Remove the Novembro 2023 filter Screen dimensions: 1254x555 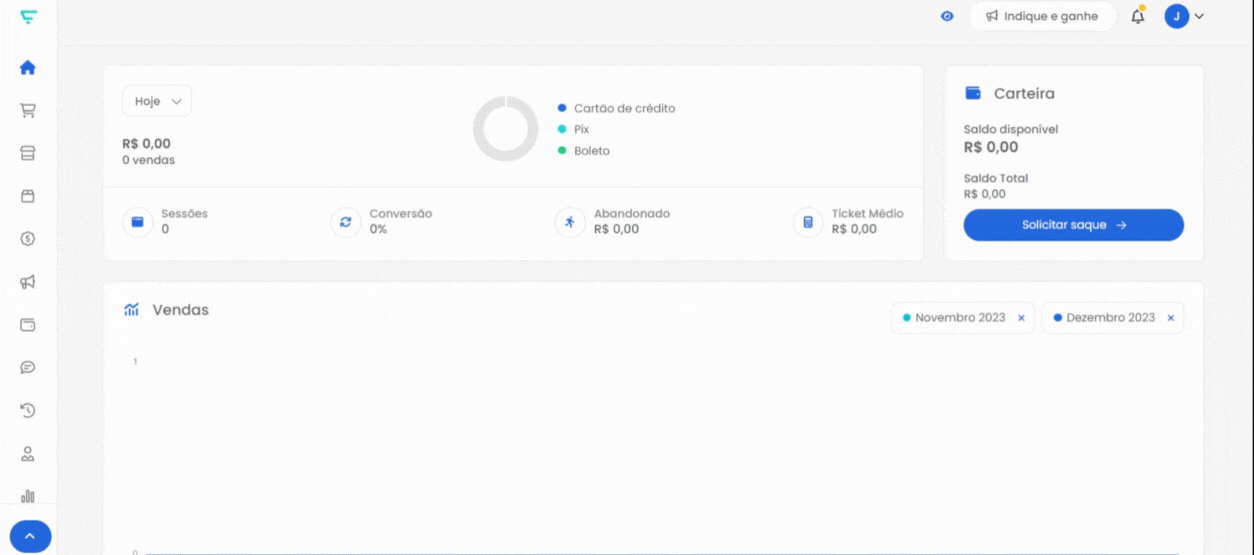[1021, 318]
